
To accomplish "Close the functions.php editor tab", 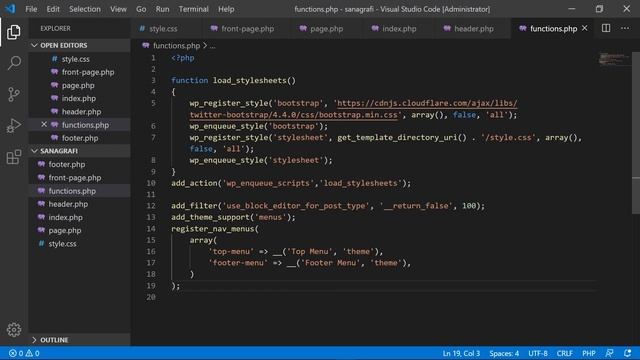I will [x=585, y=28].
